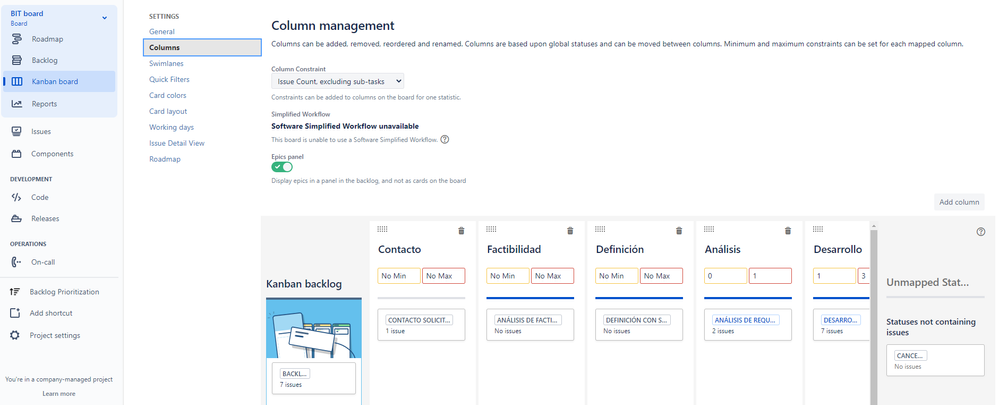The width and height of the screenshot is (999, 405).
Task: Select the DEFINICIÓN CON S... status card
Action: tap(639, 325)
